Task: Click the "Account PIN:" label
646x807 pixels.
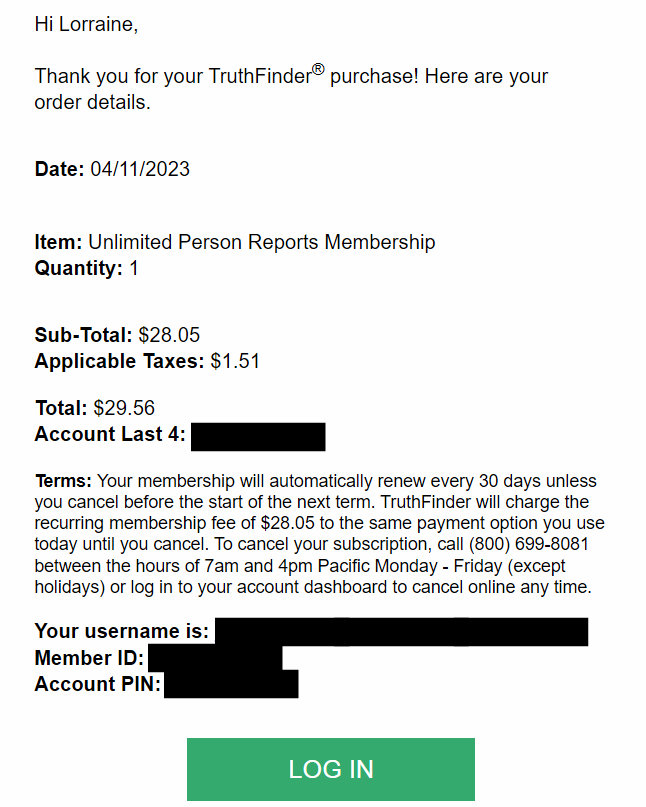Action: (x=97, y=684)
